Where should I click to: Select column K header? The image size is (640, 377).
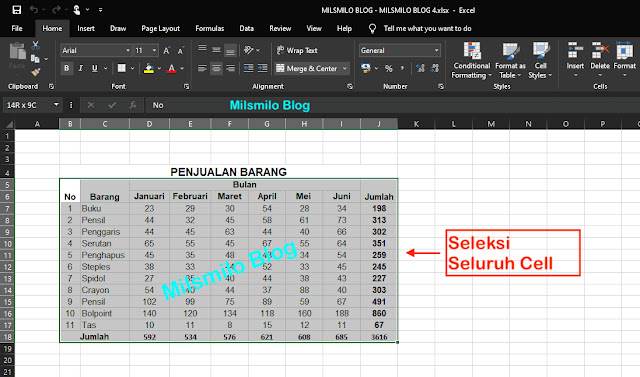[x=416, y=124]
